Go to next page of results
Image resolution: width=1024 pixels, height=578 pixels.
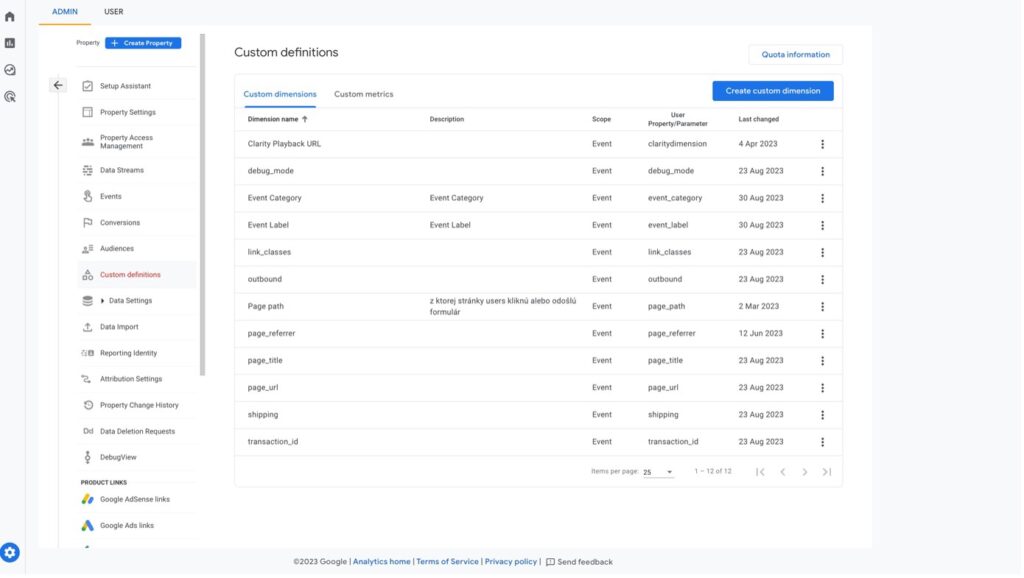(805, 472)
